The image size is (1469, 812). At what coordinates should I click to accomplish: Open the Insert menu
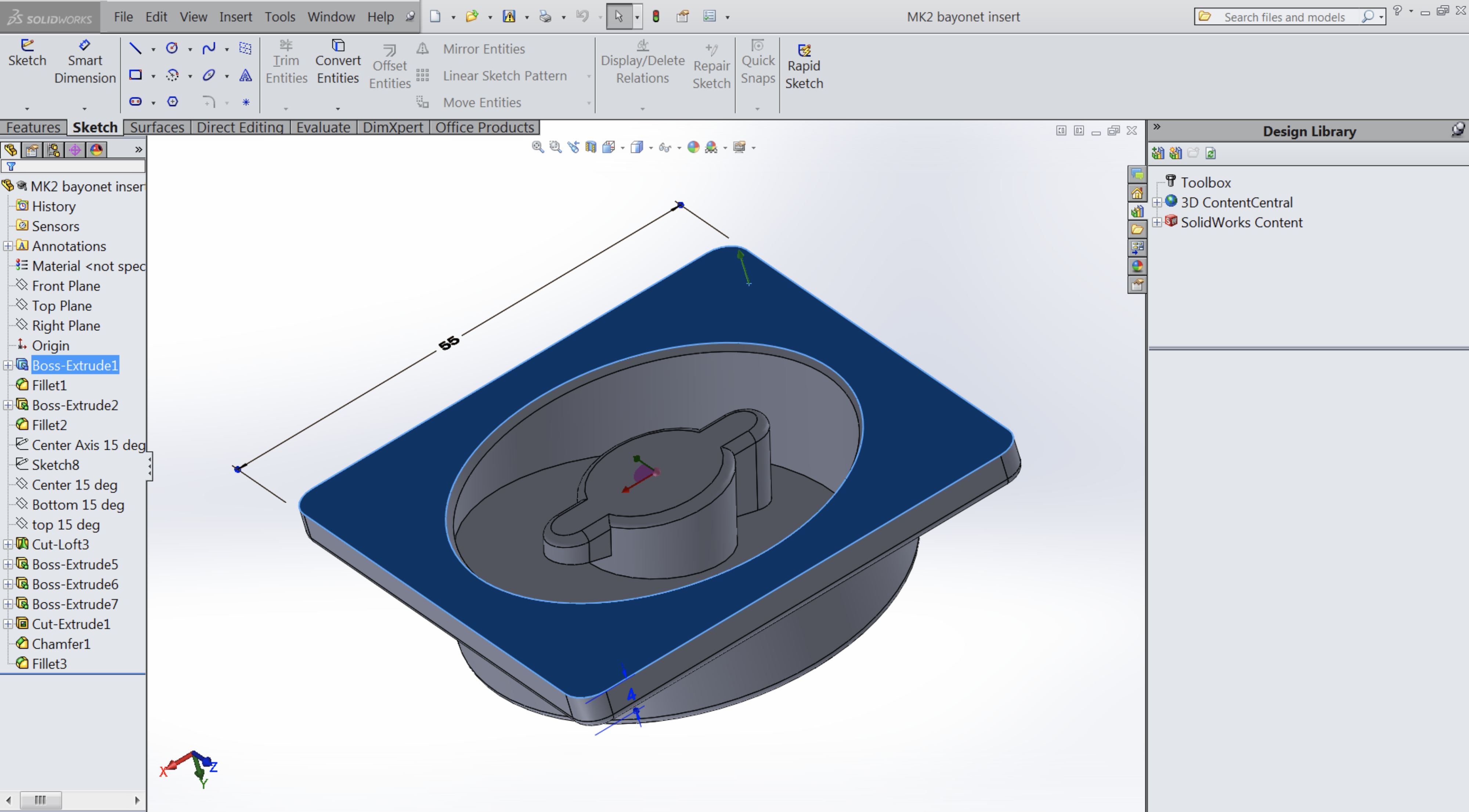point(235,17)
